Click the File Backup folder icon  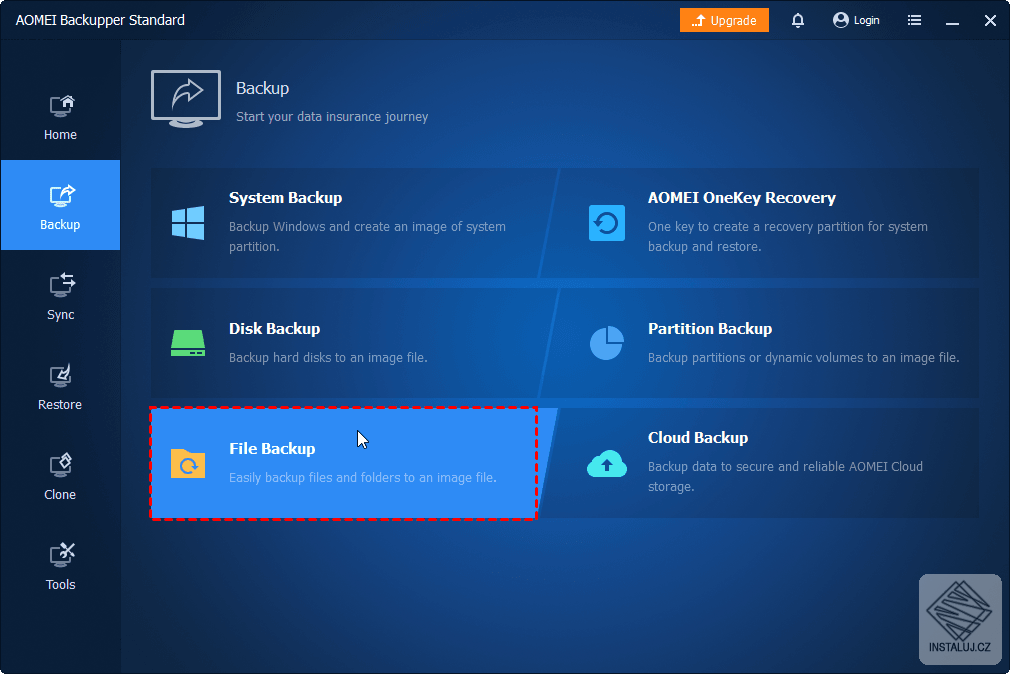click(188, 463)
